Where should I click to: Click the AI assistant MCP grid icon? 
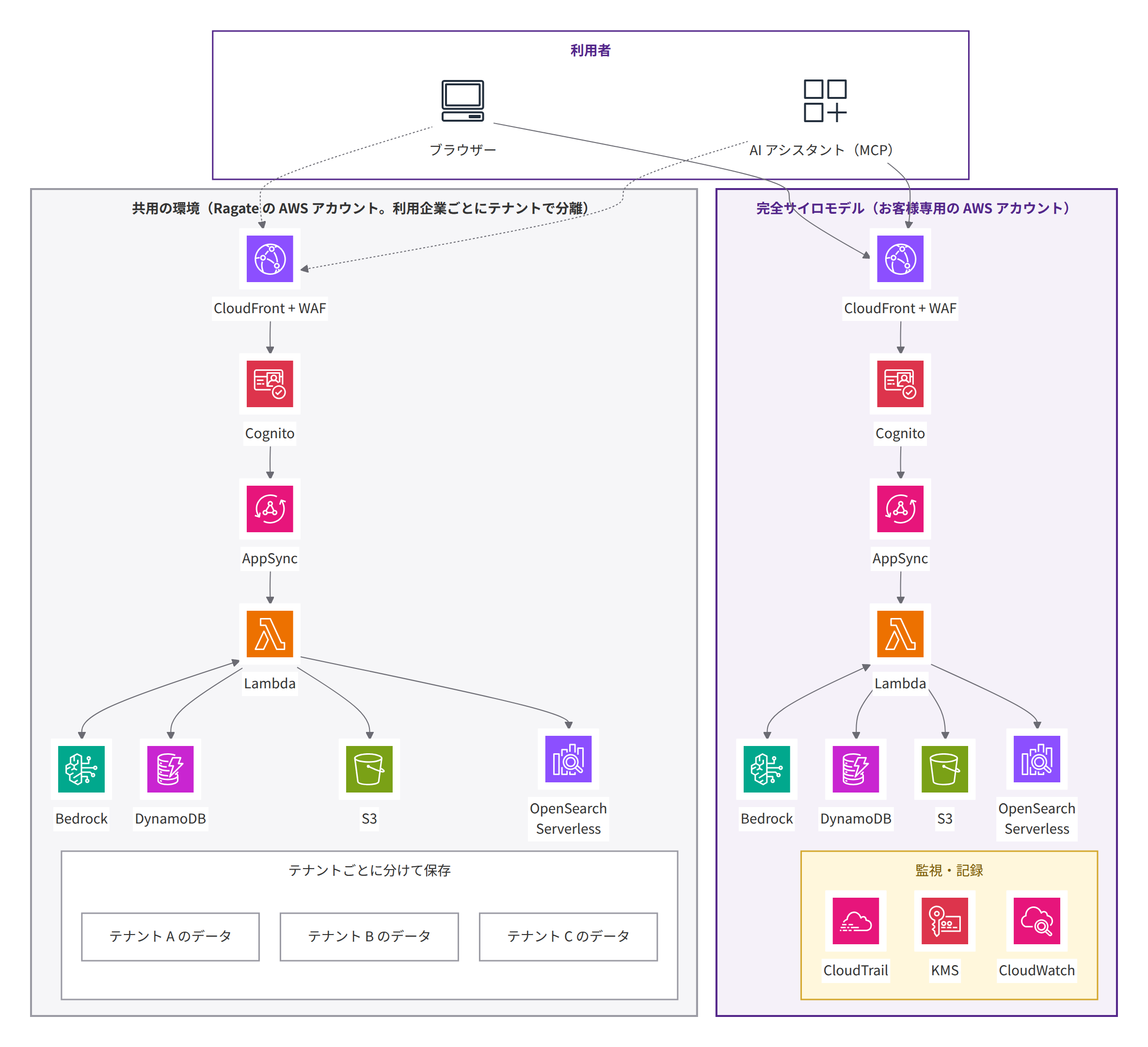click(x=825, y=101)
